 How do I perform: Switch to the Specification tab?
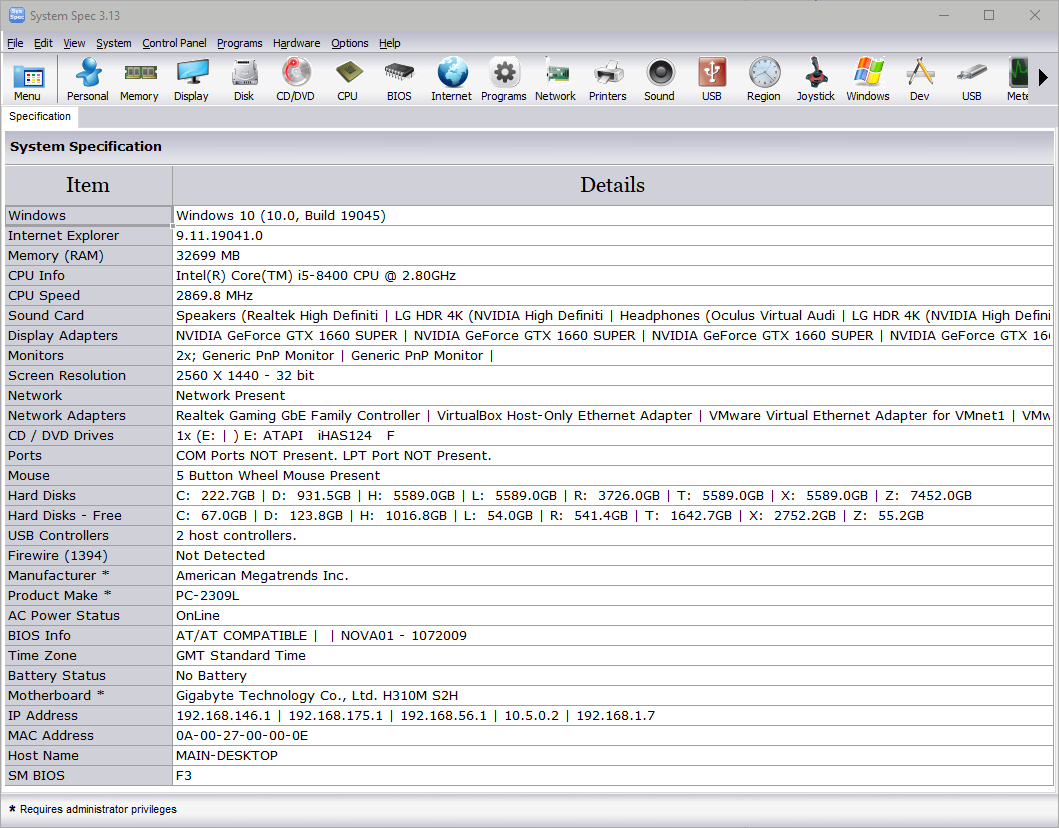point(40,116)
